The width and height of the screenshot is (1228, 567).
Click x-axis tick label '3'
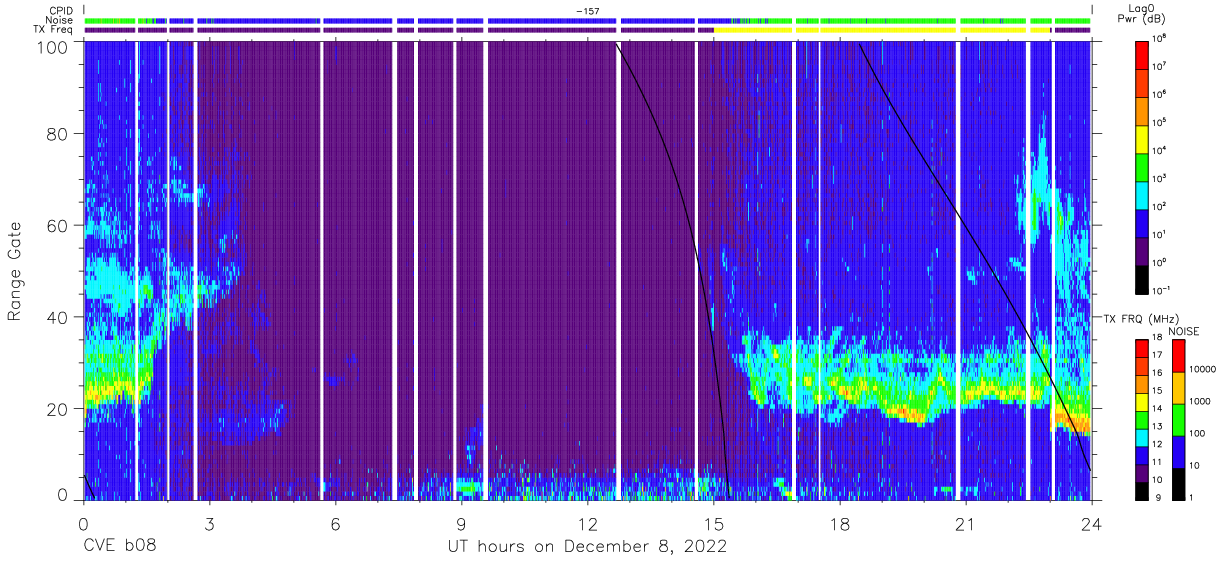pos(209,524)
